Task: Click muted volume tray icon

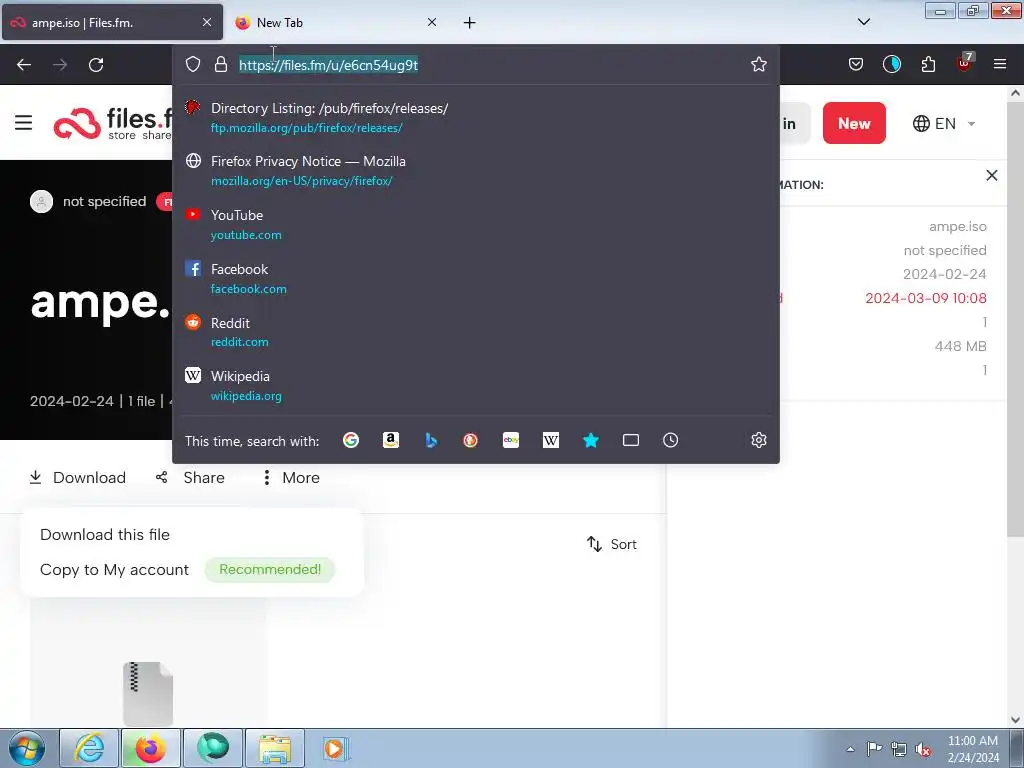Action: pyautogui.click(x=923, y=749)
